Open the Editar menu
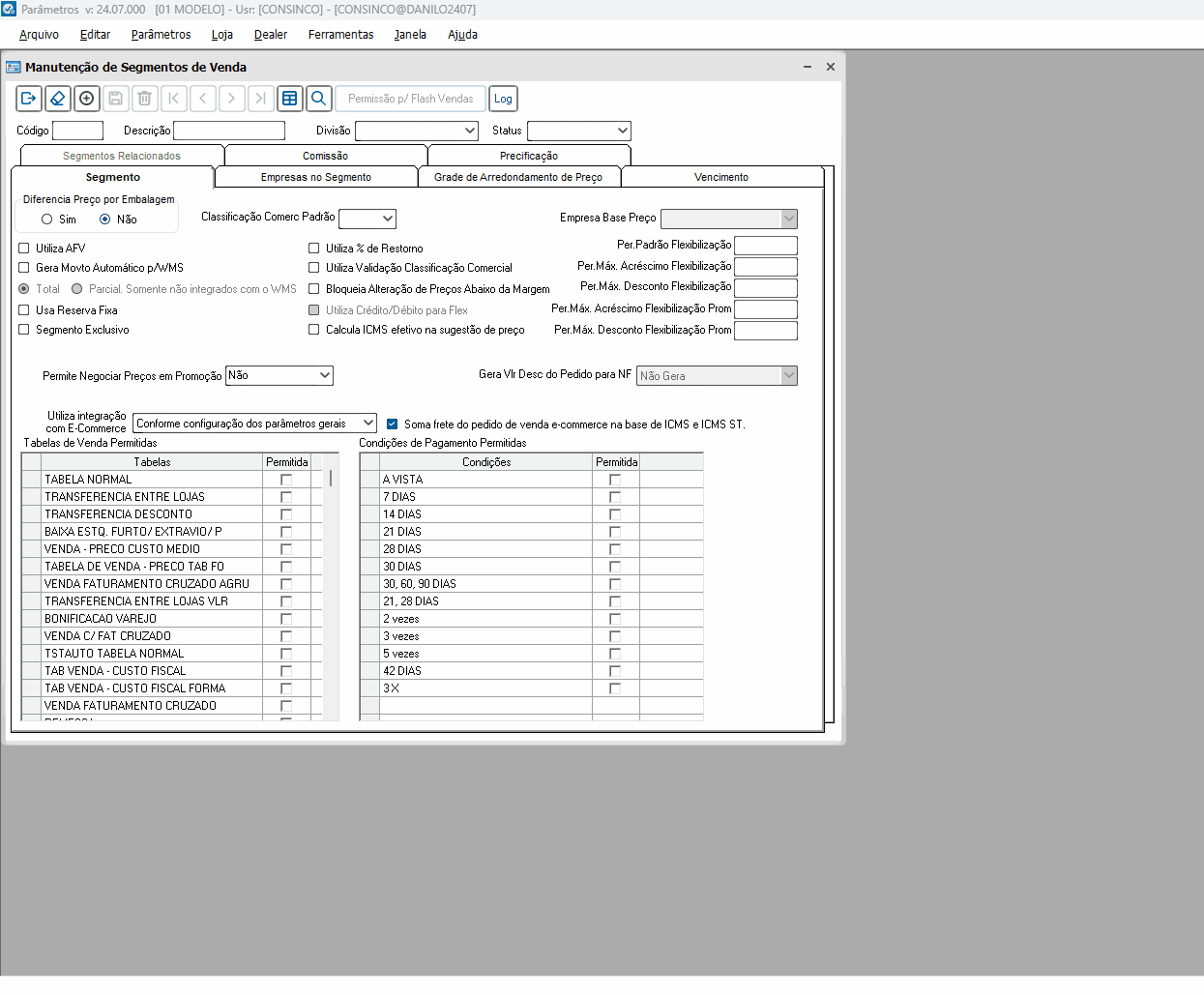Viewport: 1204px width, 995px height. [x=95, y=34]
